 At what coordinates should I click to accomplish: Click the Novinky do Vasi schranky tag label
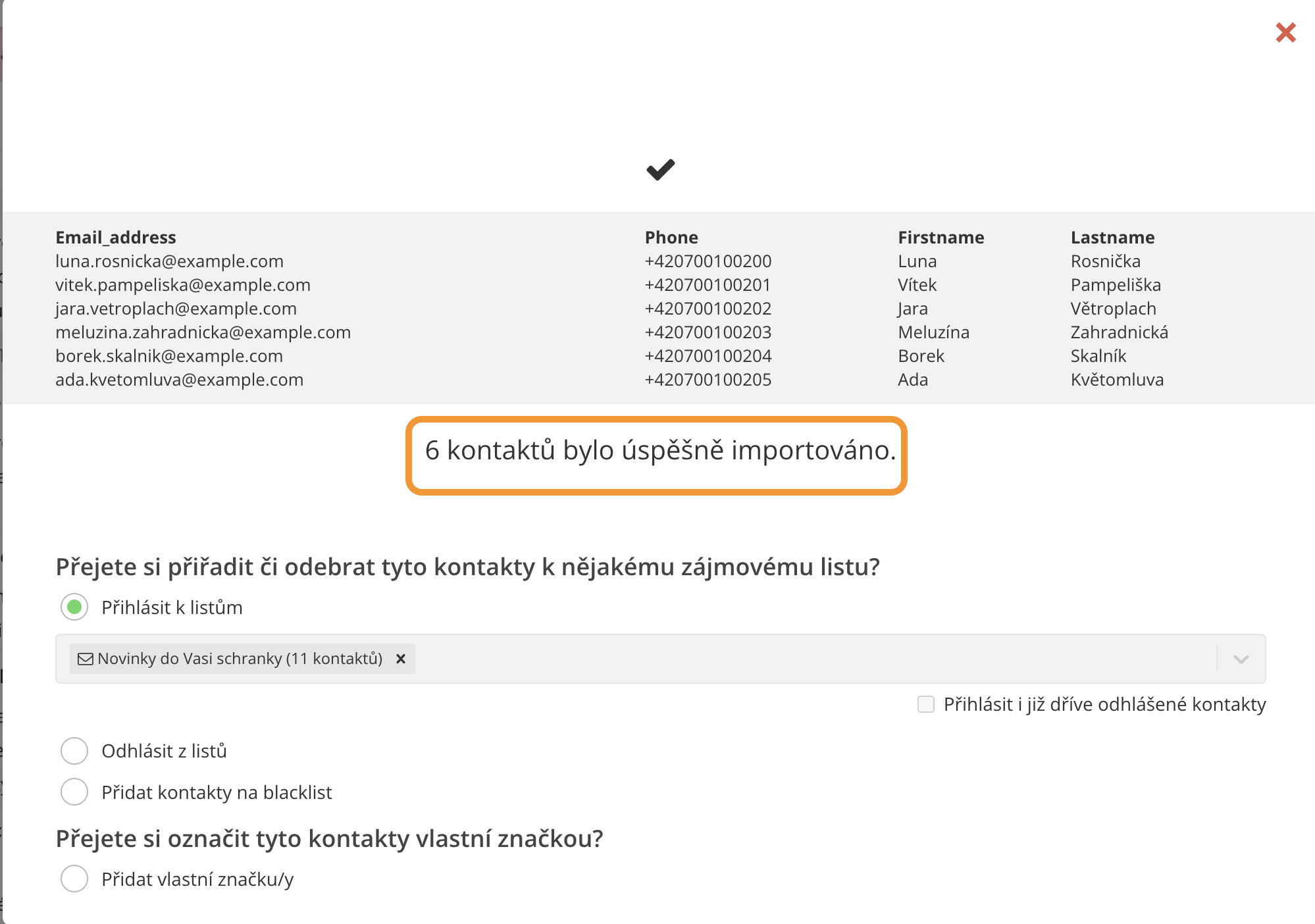click(240, 659)
